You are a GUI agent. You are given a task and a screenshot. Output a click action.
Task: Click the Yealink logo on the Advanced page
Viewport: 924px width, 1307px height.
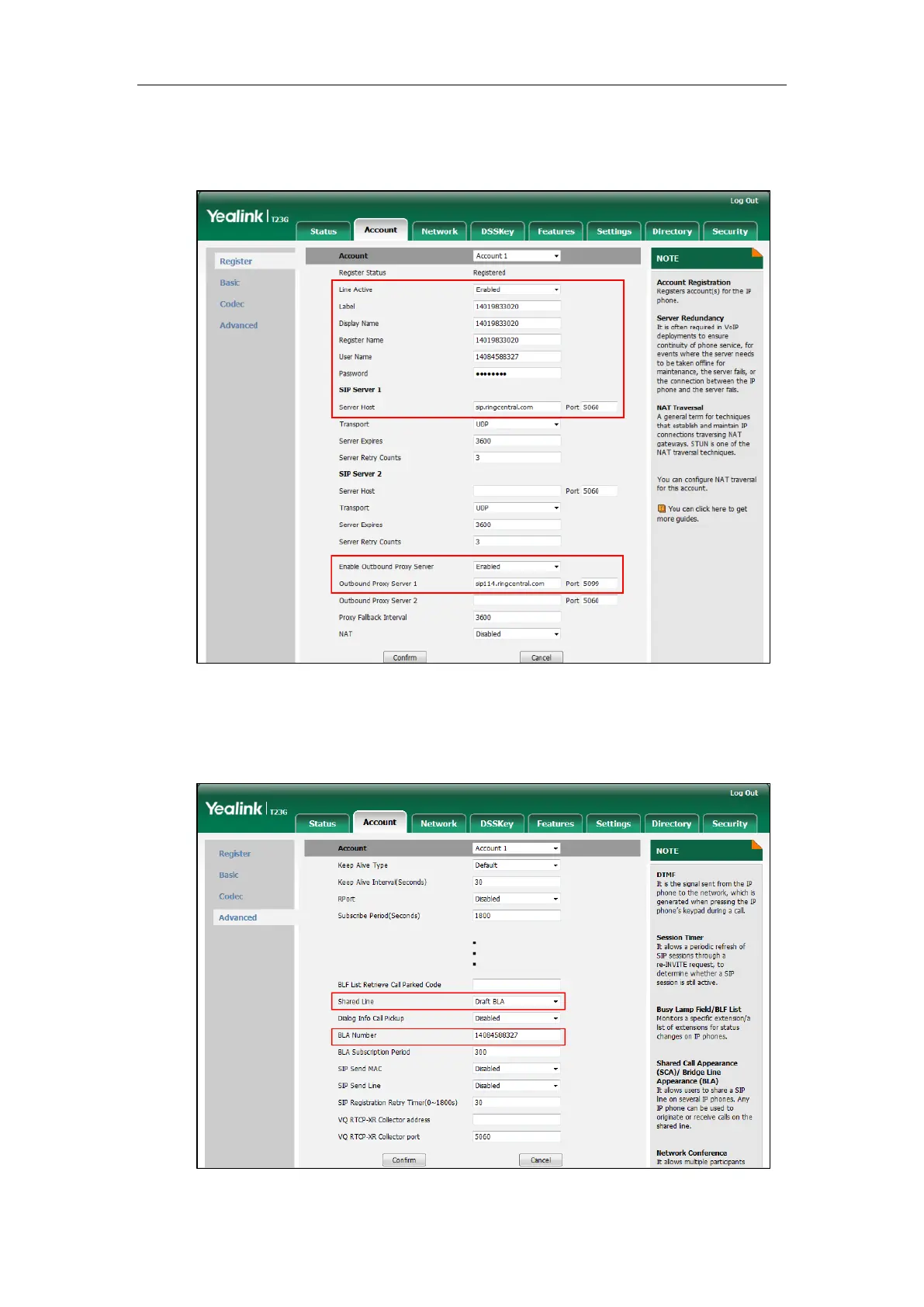point(234,809)
